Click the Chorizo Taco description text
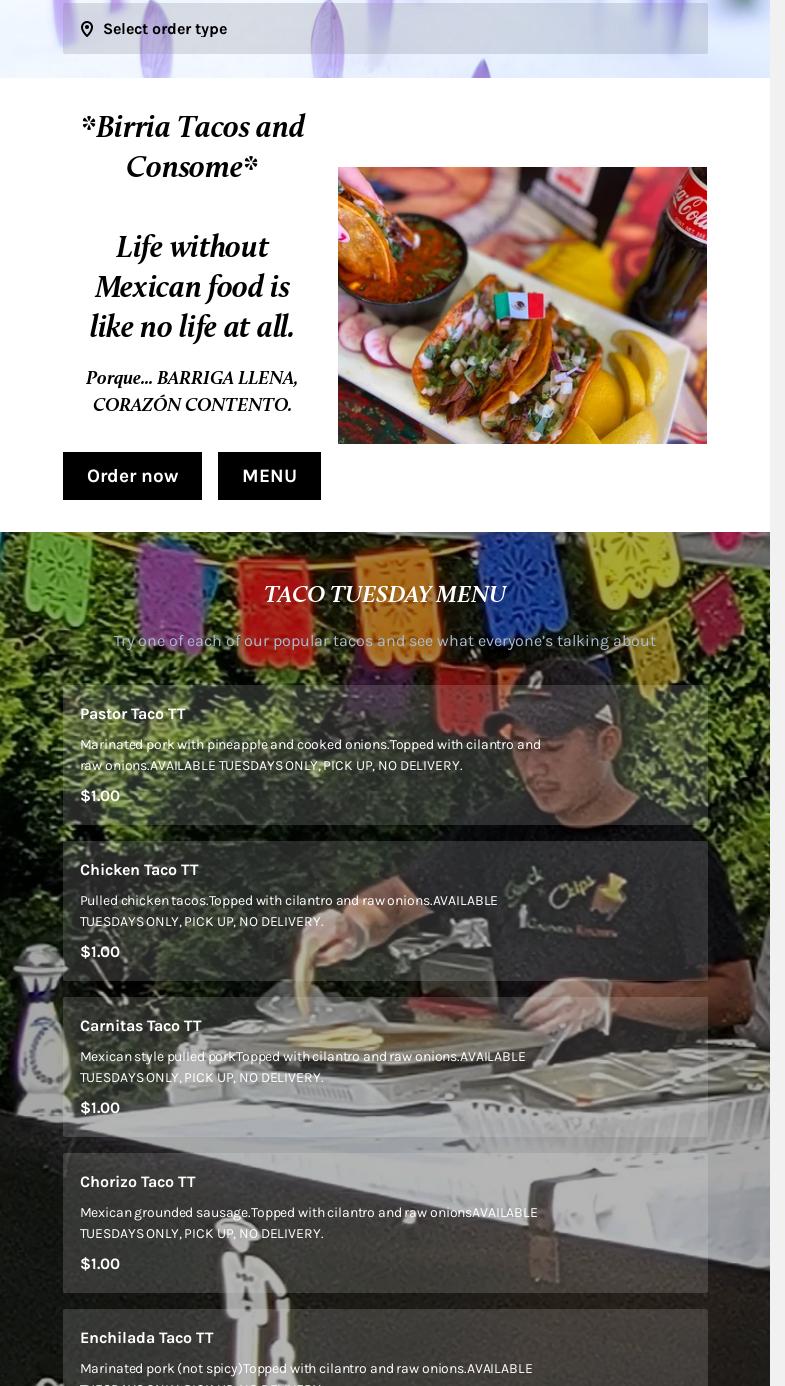Screen dimensions: 785x1386 (308, 1223)
